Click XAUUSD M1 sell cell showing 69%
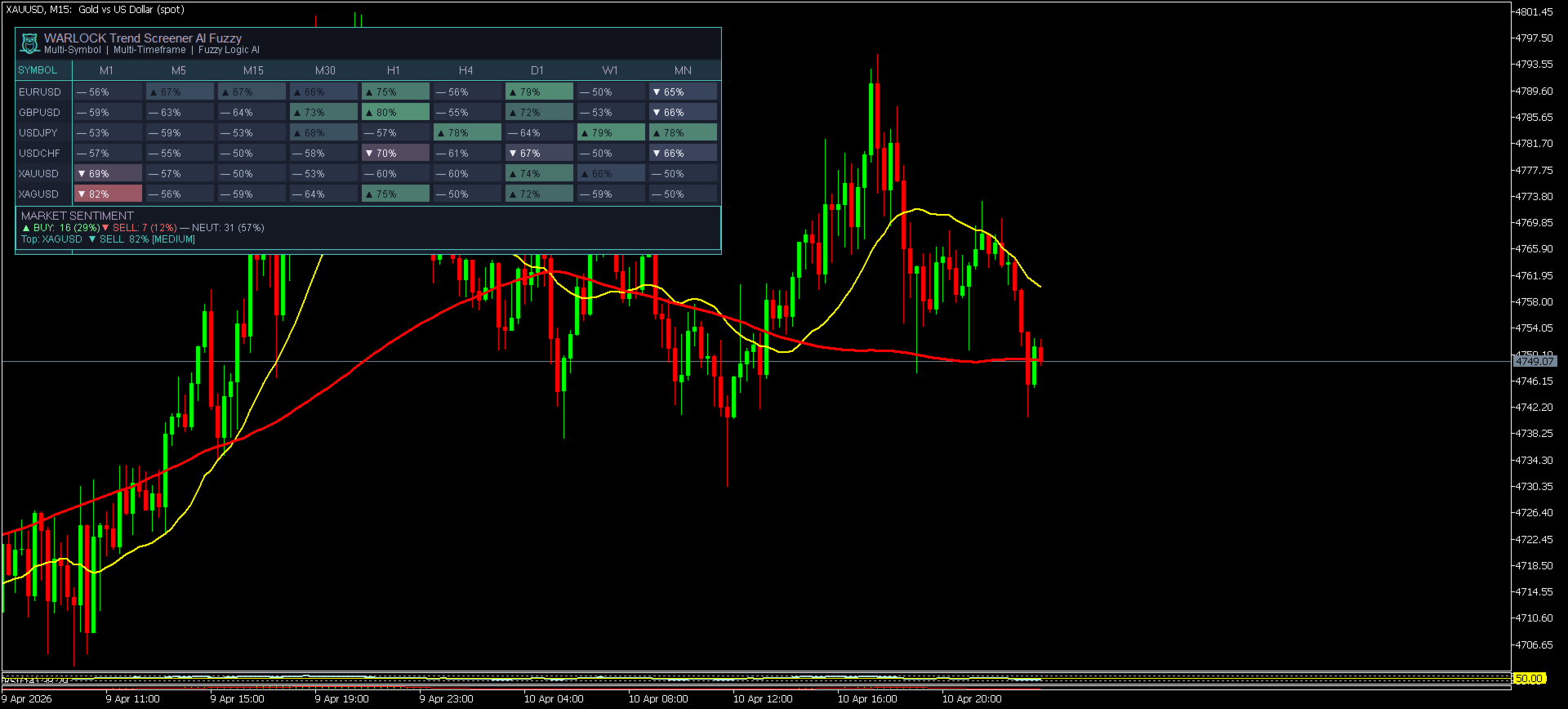The image size is (1568, 709). pos(108,173)
